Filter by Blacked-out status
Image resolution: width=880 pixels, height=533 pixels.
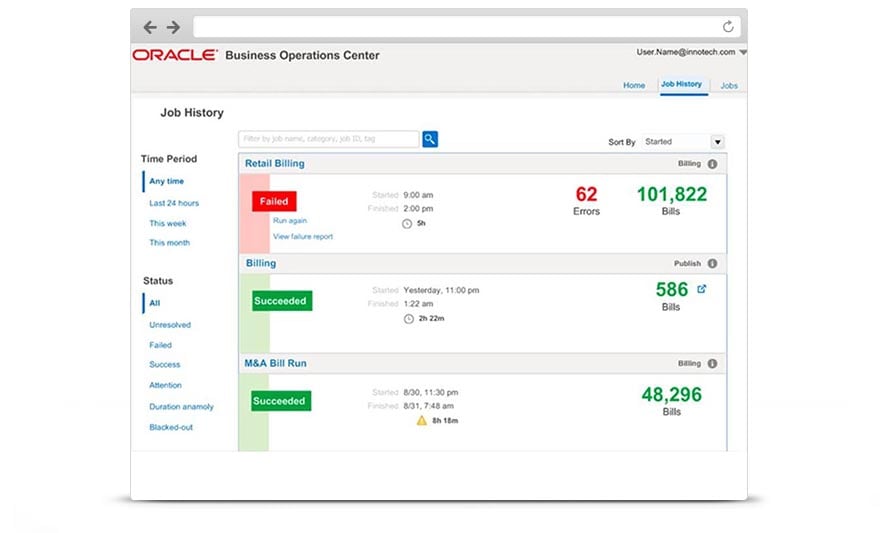coord(171,428)
